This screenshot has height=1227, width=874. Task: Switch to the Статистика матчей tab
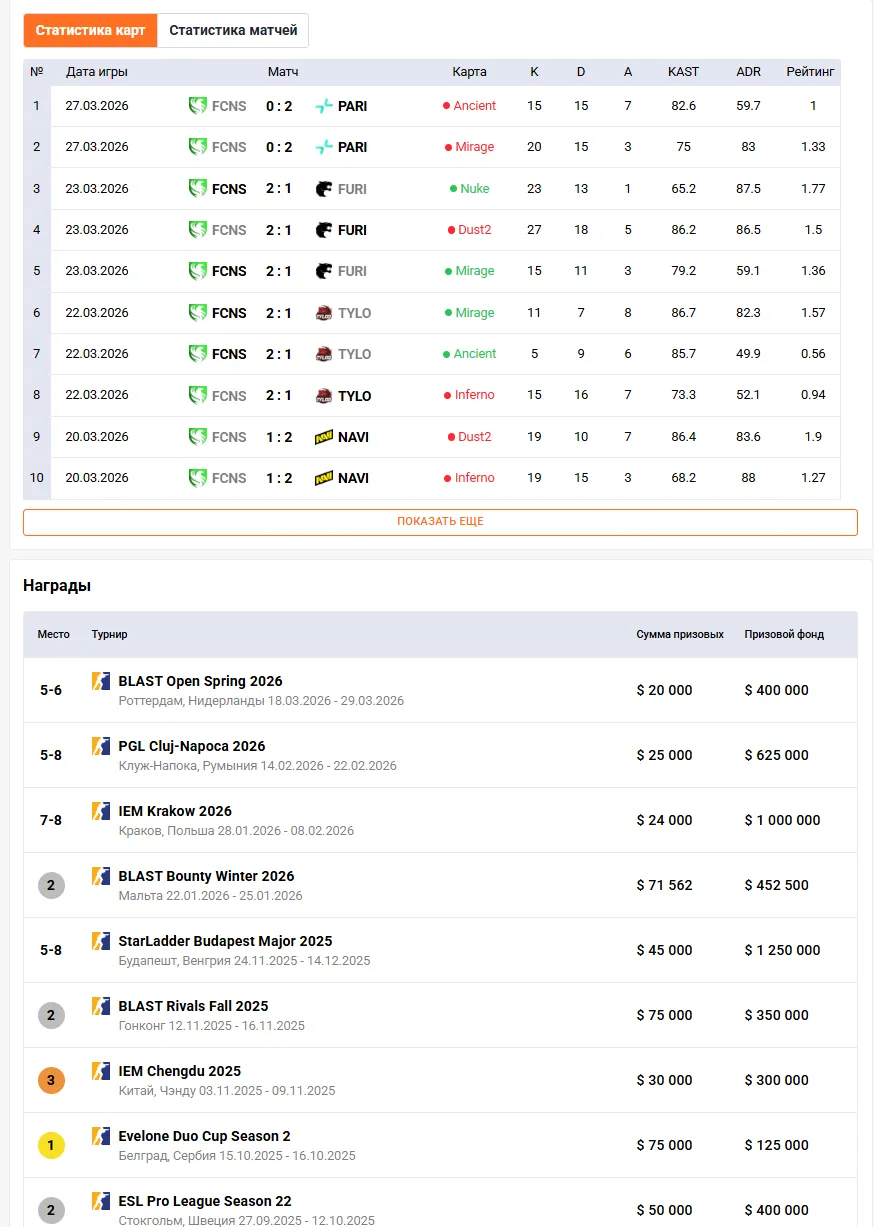233,30
